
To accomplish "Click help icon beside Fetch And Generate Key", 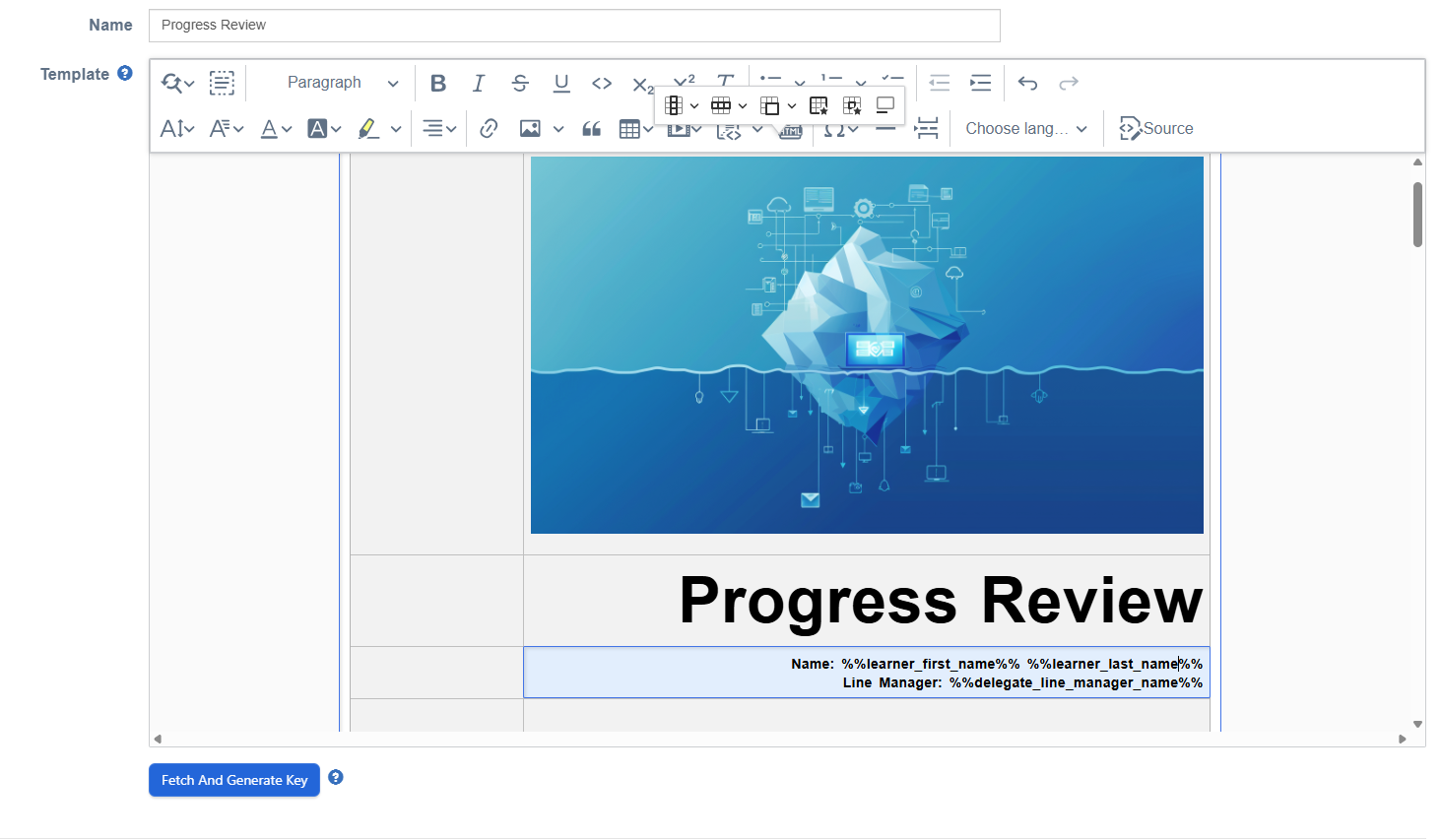I will click(x=336, y=777).
